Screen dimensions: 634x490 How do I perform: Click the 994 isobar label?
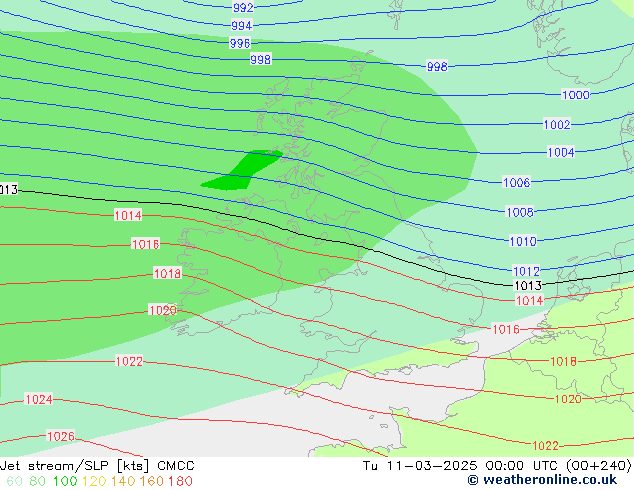pyautogui.click(x=242, y=25)
